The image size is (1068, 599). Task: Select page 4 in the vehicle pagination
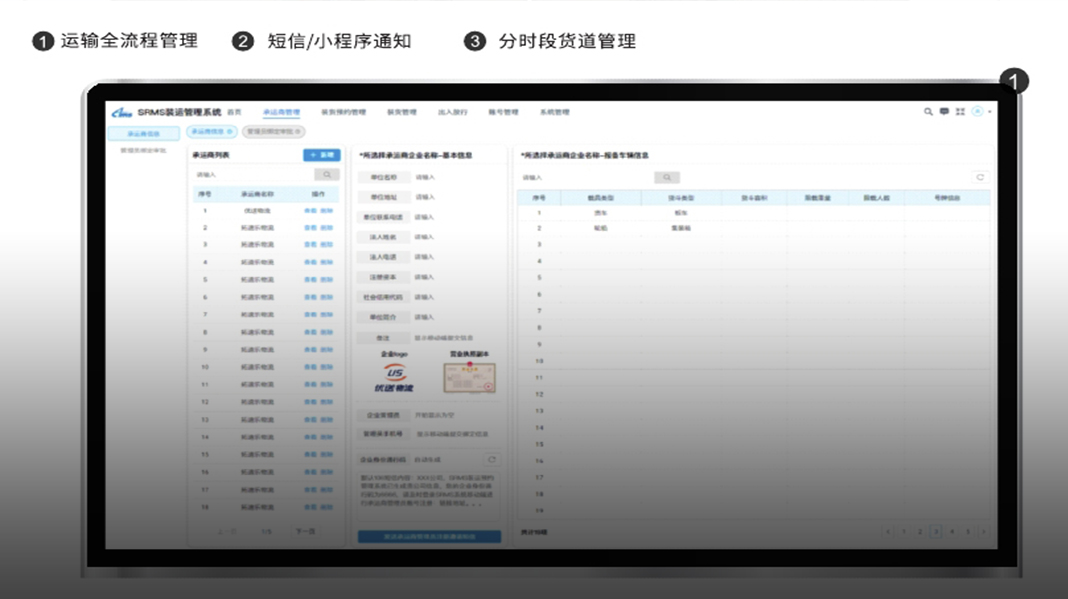tap(952, 532)
